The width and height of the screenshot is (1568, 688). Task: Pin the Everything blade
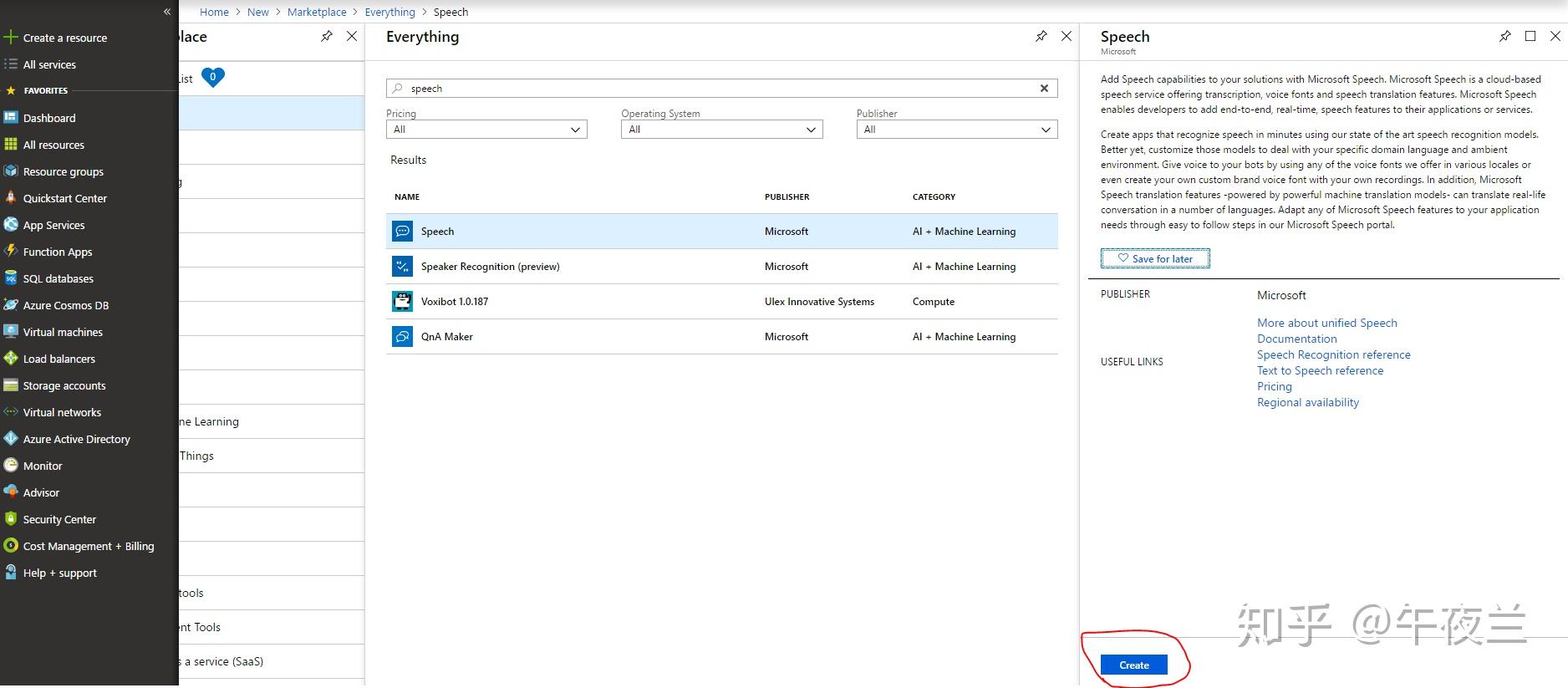(1041, 37)
